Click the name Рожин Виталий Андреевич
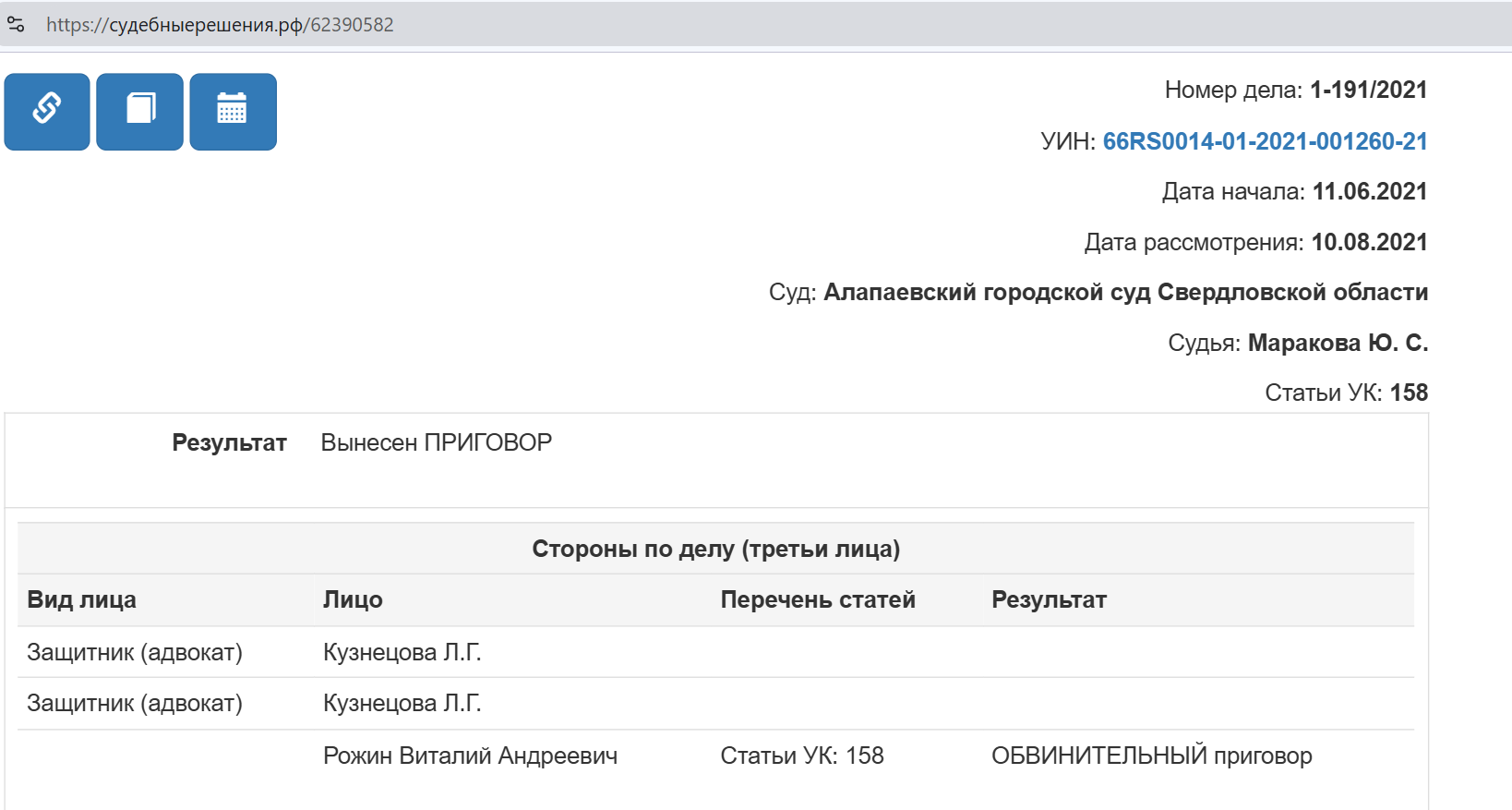 point(470,756)
